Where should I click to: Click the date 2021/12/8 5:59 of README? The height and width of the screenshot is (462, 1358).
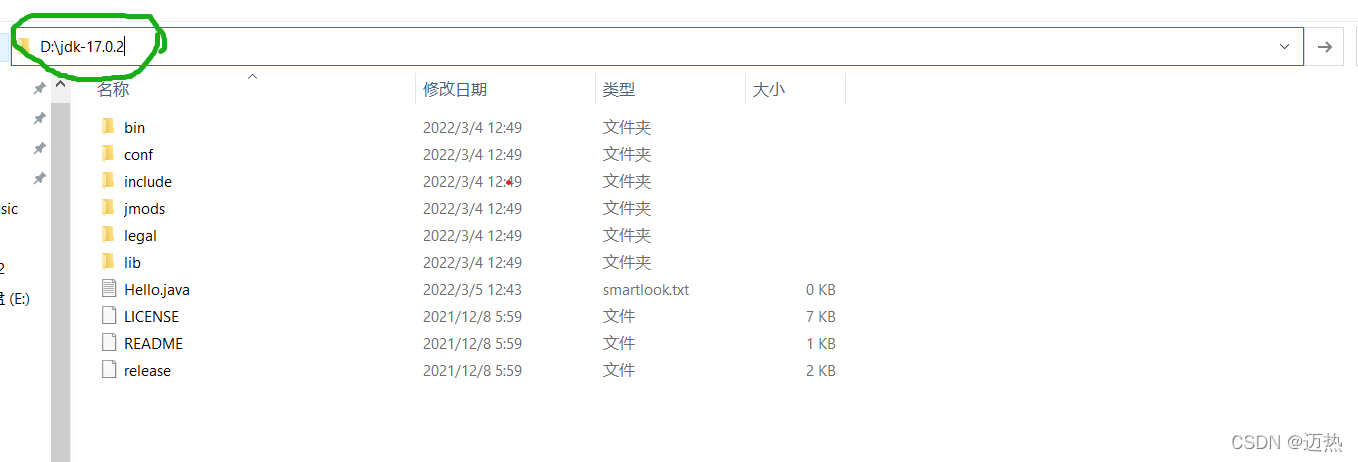pyautogui.click(x=472, y=344)
